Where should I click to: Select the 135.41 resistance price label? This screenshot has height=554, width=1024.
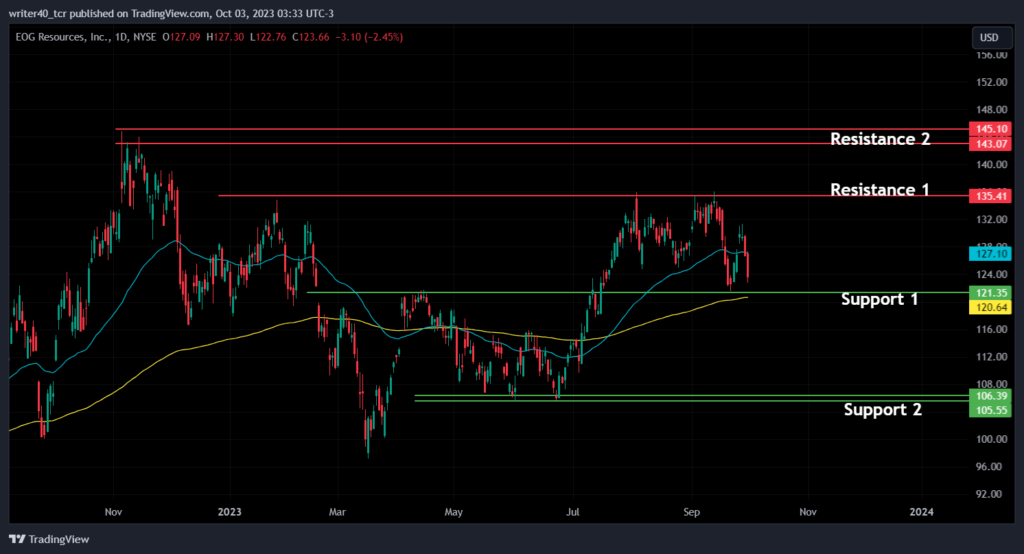click(x=990, y=196)
